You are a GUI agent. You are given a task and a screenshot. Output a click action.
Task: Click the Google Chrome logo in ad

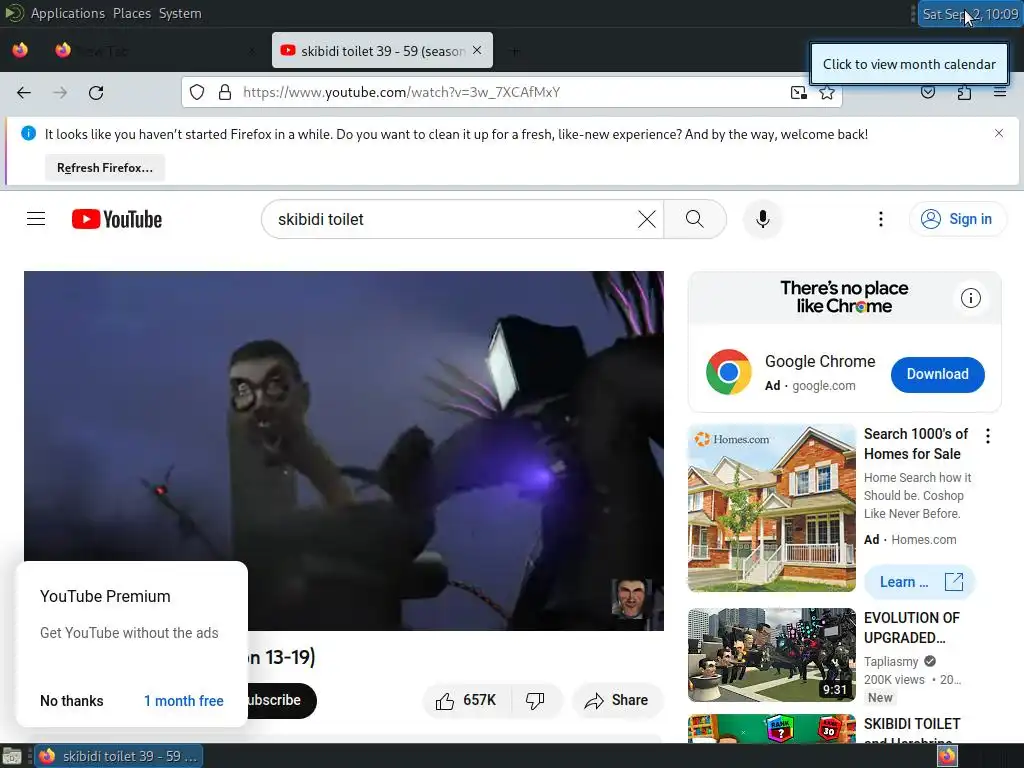[x=729, y=372]
